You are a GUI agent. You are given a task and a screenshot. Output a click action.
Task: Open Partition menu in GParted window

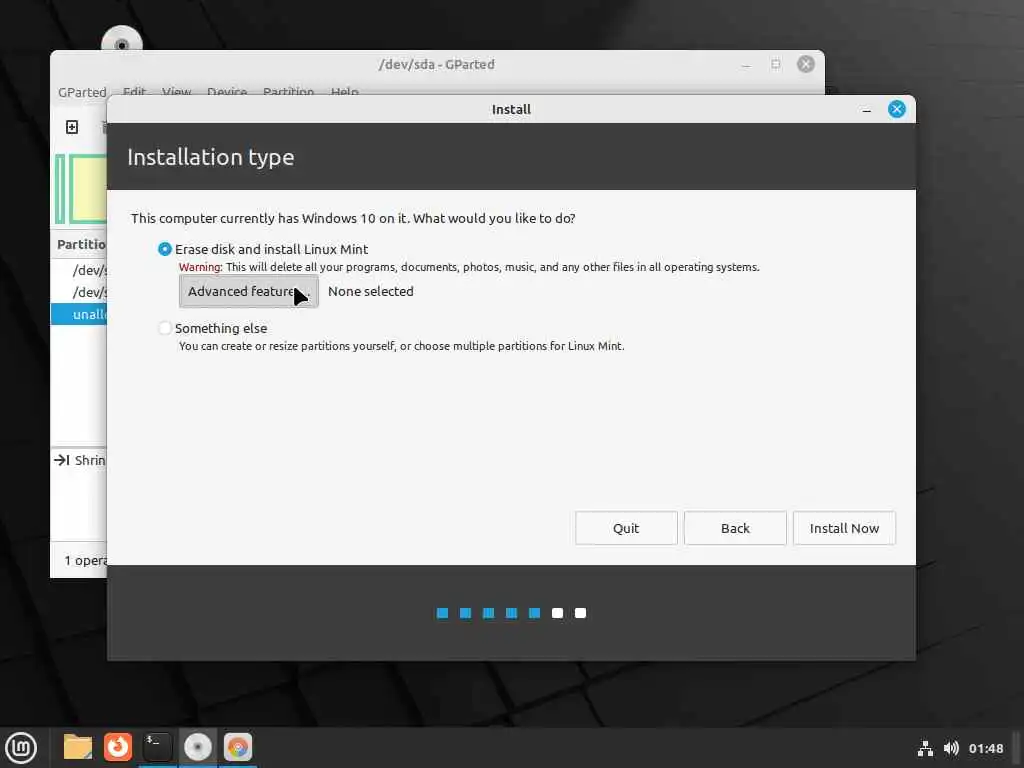point(288,92)
